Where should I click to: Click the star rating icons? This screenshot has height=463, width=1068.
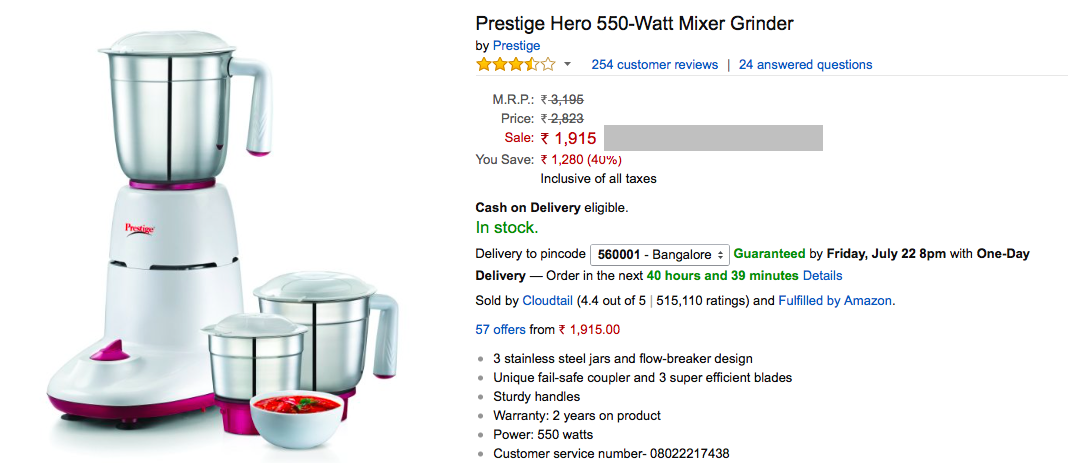click(515, 65)
